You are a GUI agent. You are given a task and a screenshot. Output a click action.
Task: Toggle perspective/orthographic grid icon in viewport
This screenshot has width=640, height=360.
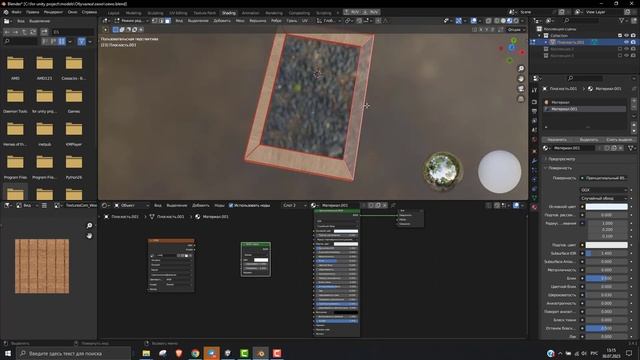[x=521, y=99]
